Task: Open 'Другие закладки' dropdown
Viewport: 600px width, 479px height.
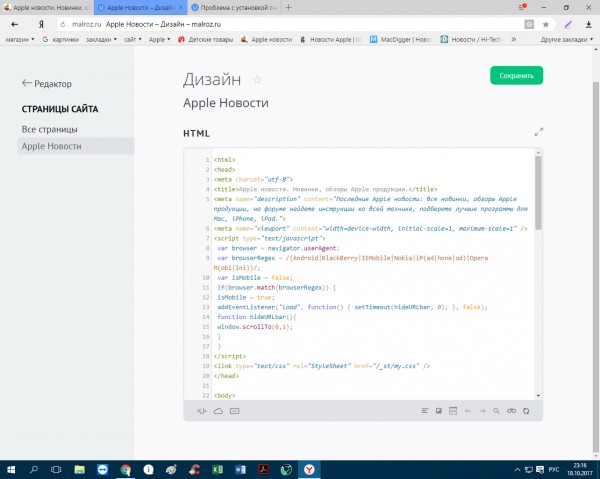Action: [566, 39]
